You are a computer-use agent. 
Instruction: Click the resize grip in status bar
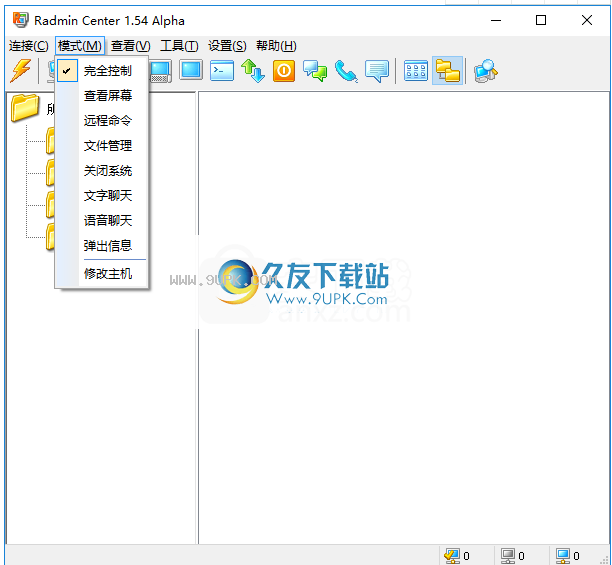pos(606,560)
